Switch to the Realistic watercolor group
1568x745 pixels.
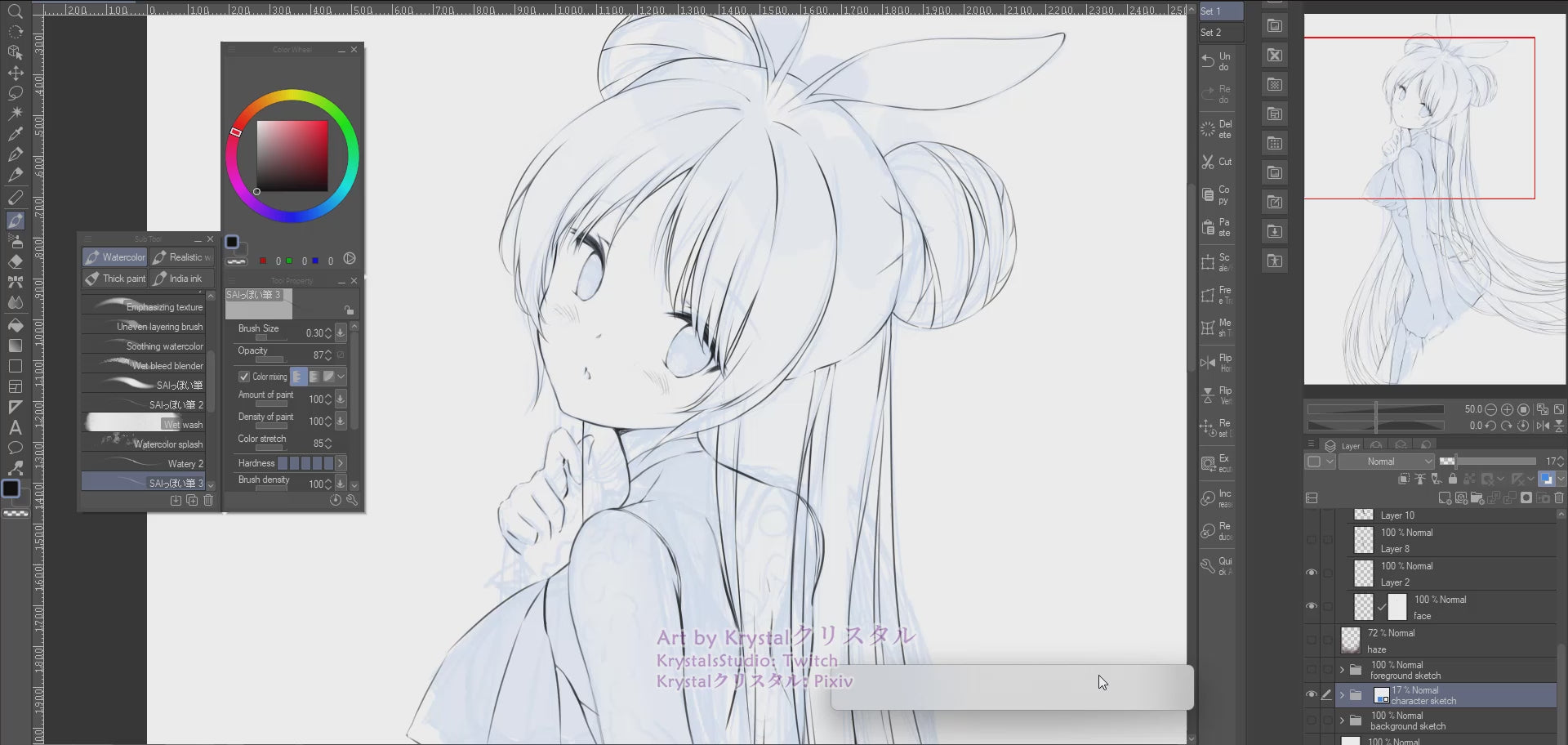tap(181, 257)
